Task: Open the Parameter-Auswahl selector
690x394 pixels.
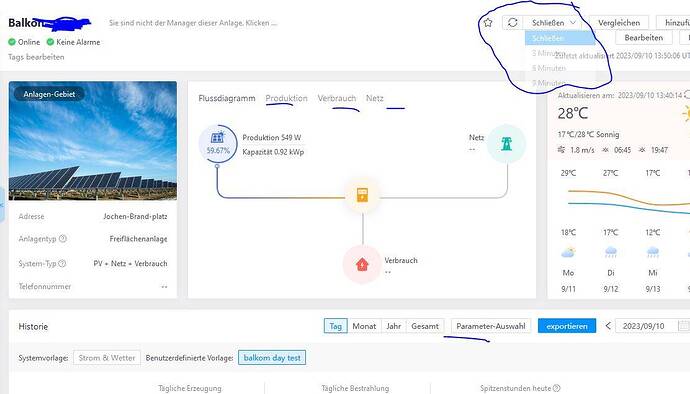Action: (491, 326)
